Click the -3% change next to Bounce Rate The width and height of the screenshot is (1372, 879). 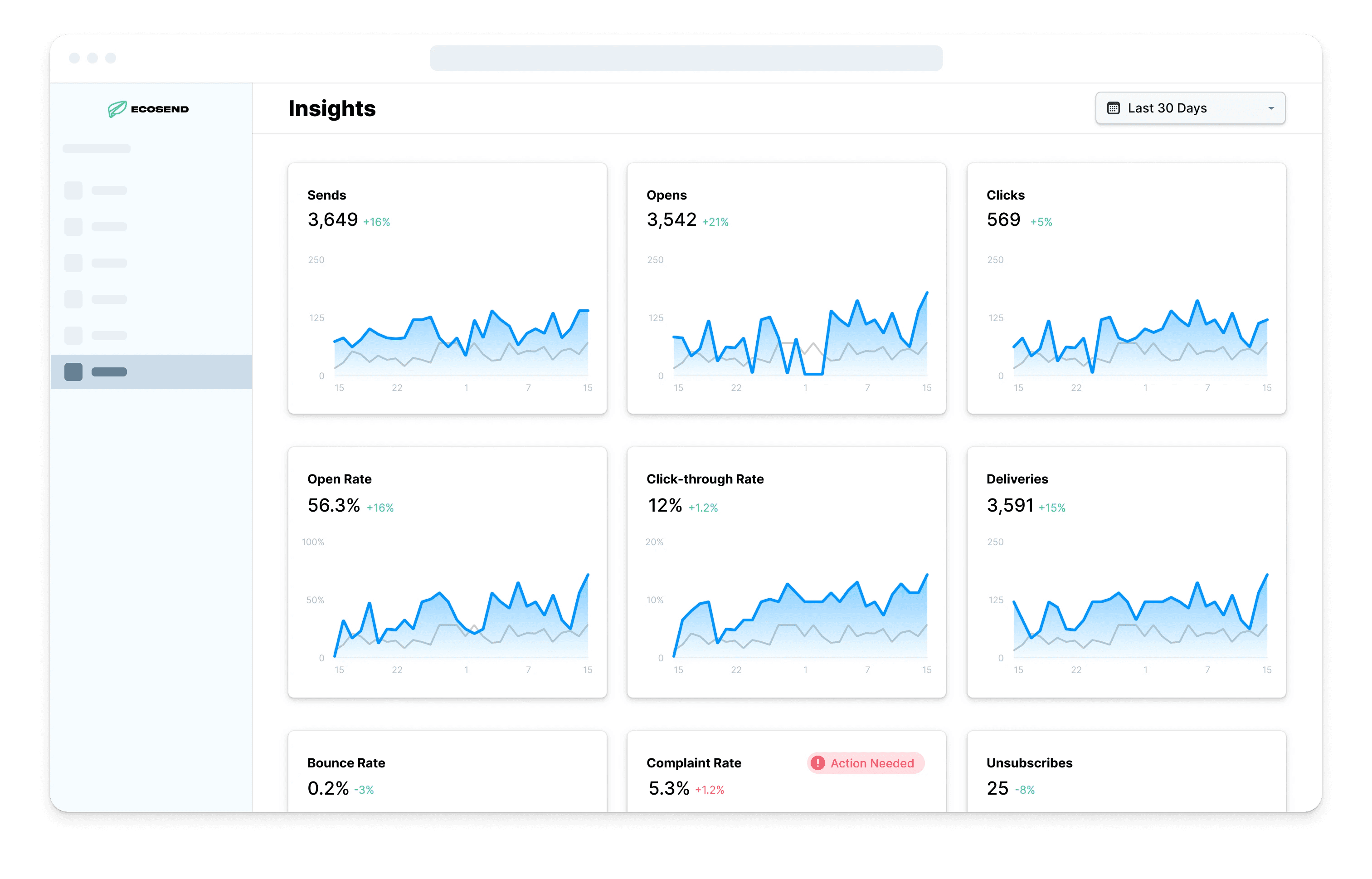tap(364, 790)
